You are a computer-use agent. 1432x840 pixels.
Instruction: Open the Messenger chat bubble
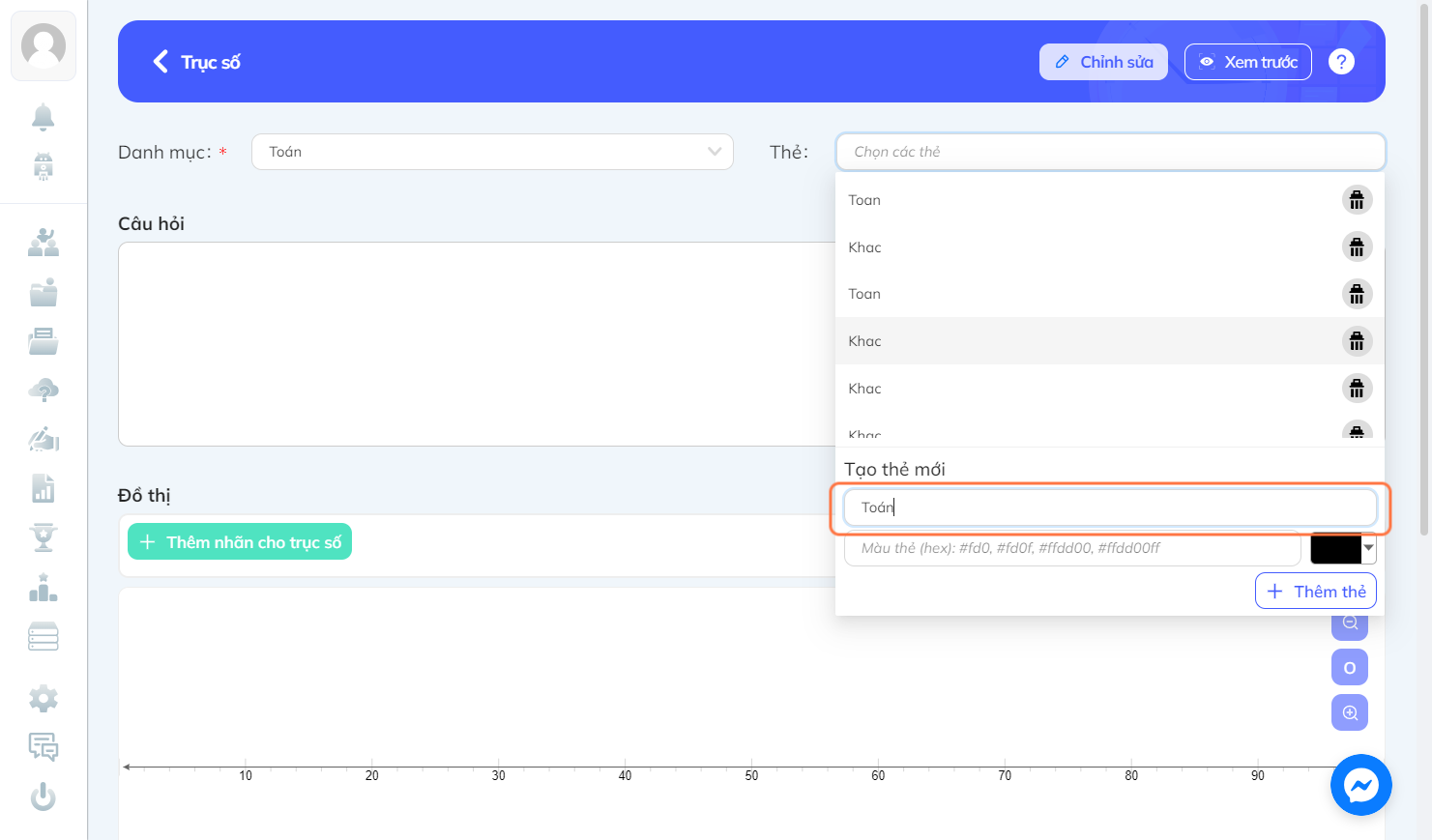click(1360, 785)
